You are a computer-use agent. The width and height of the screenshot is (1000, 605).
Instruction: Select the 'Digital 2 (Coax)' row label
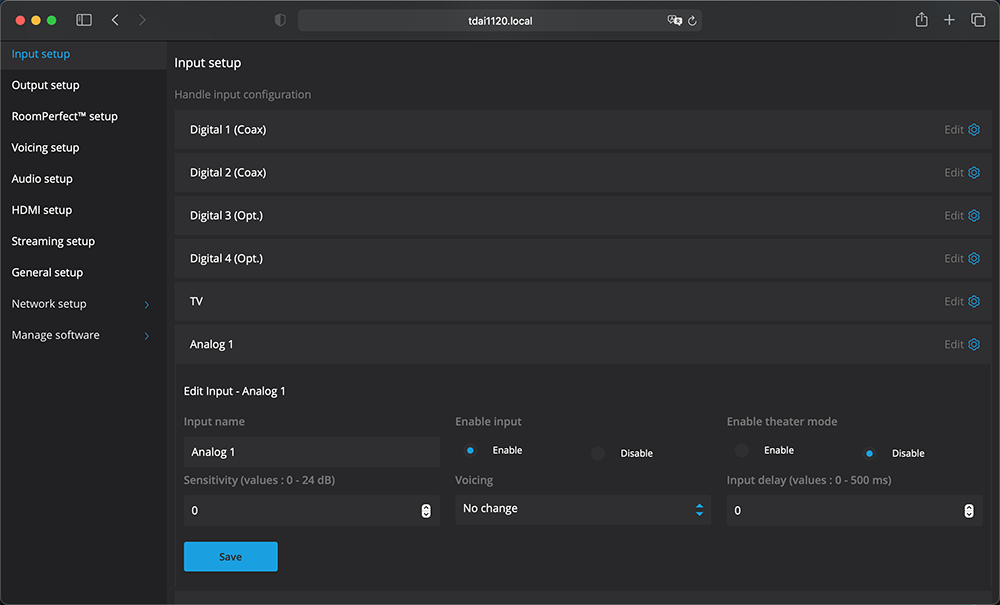228,172
